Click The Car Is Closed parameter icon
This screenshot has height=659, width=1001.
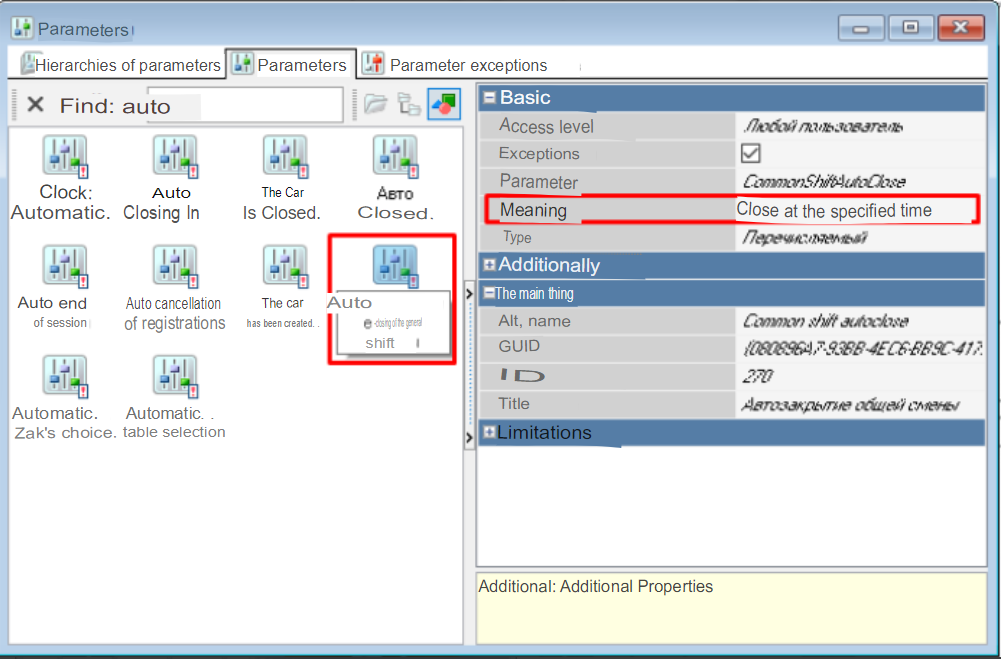[x=284, y=157]
